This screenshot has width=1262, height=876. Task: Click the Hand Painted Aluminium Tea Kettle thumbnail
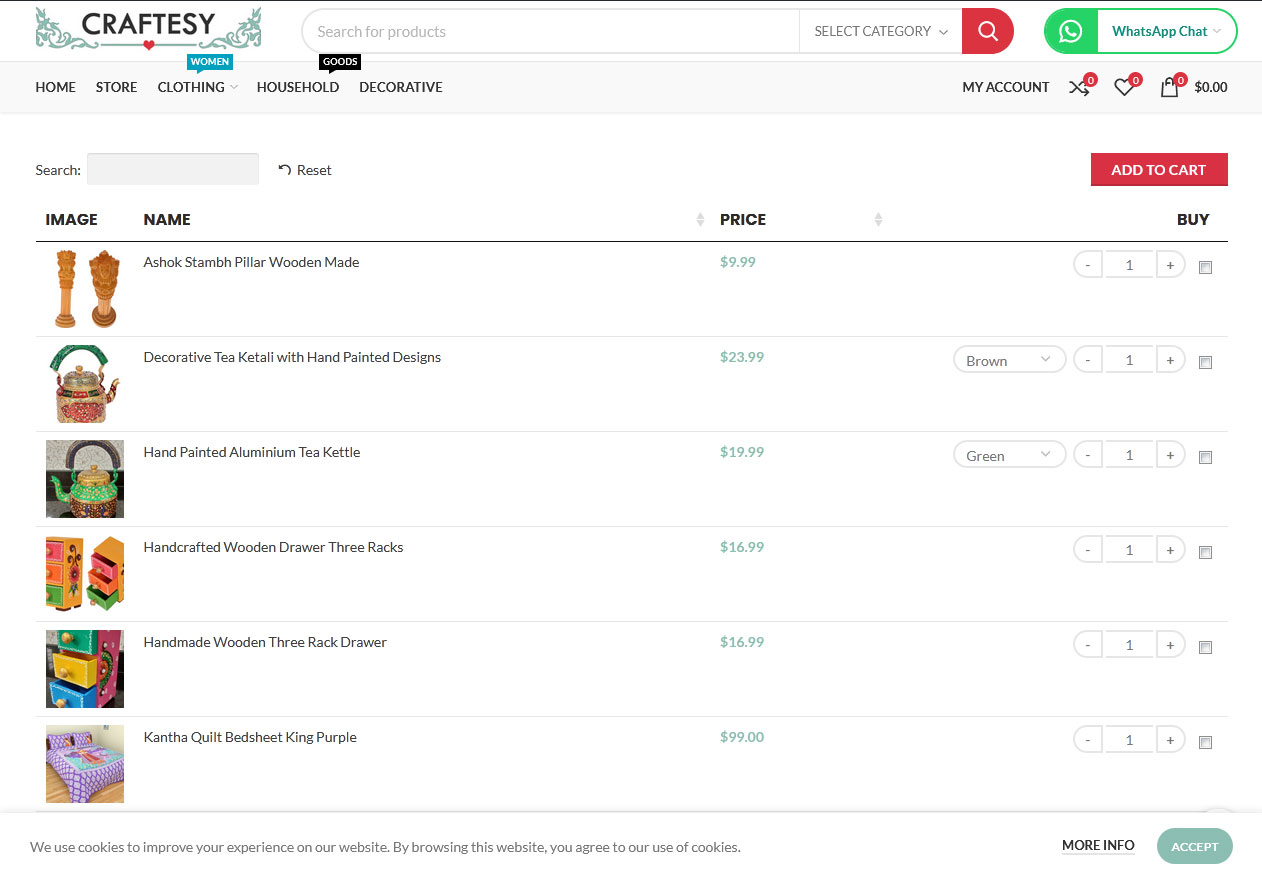coord(85,479)
